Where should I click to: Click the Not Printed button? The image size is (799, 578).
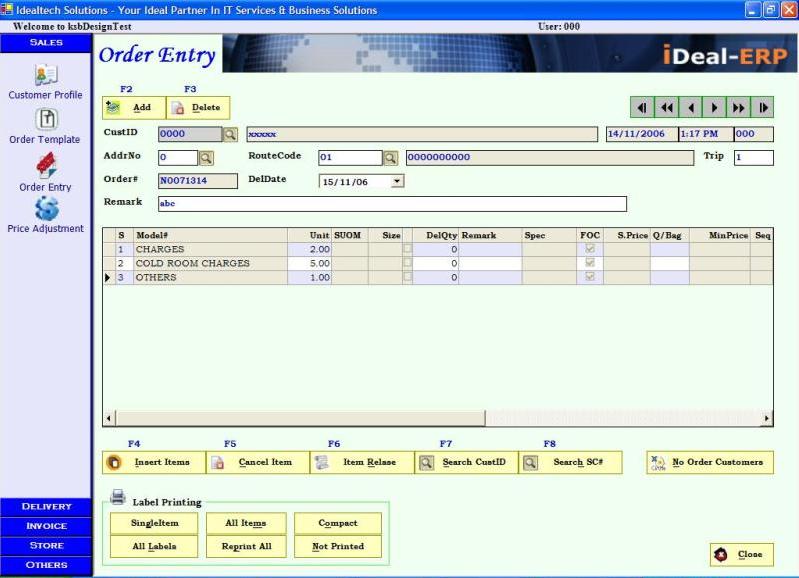(x=338, y=546)
